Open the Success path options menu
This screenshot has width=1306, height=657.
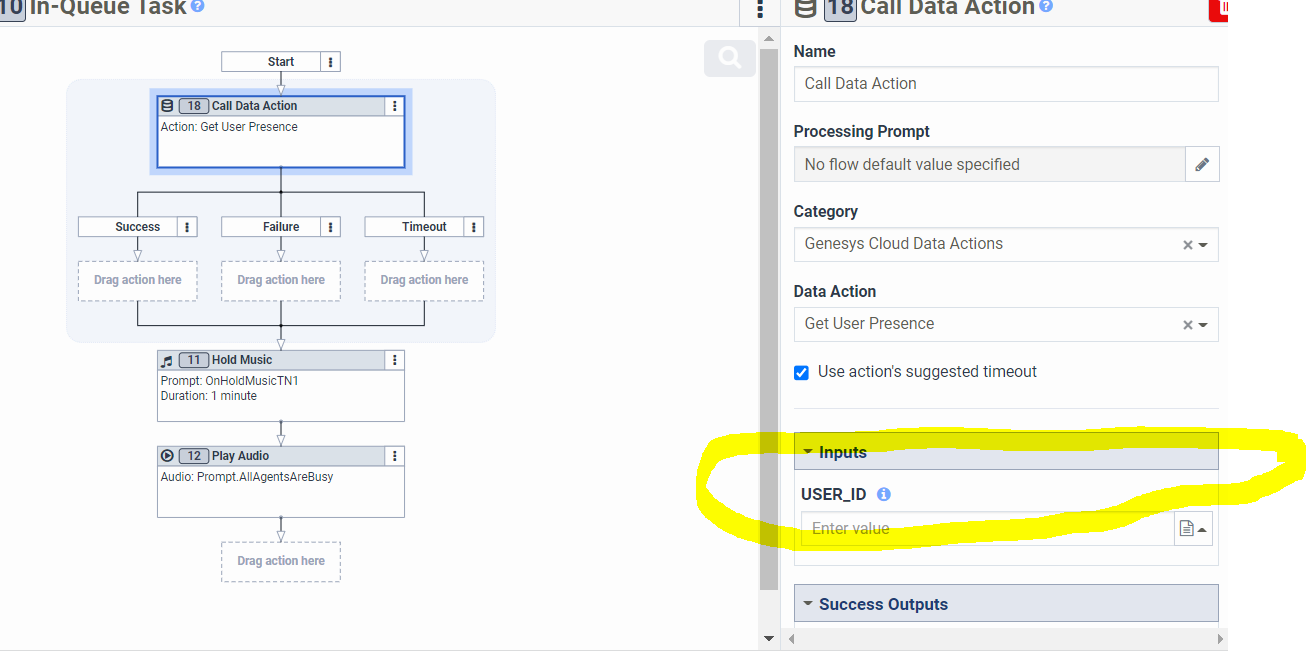point(188,227)
